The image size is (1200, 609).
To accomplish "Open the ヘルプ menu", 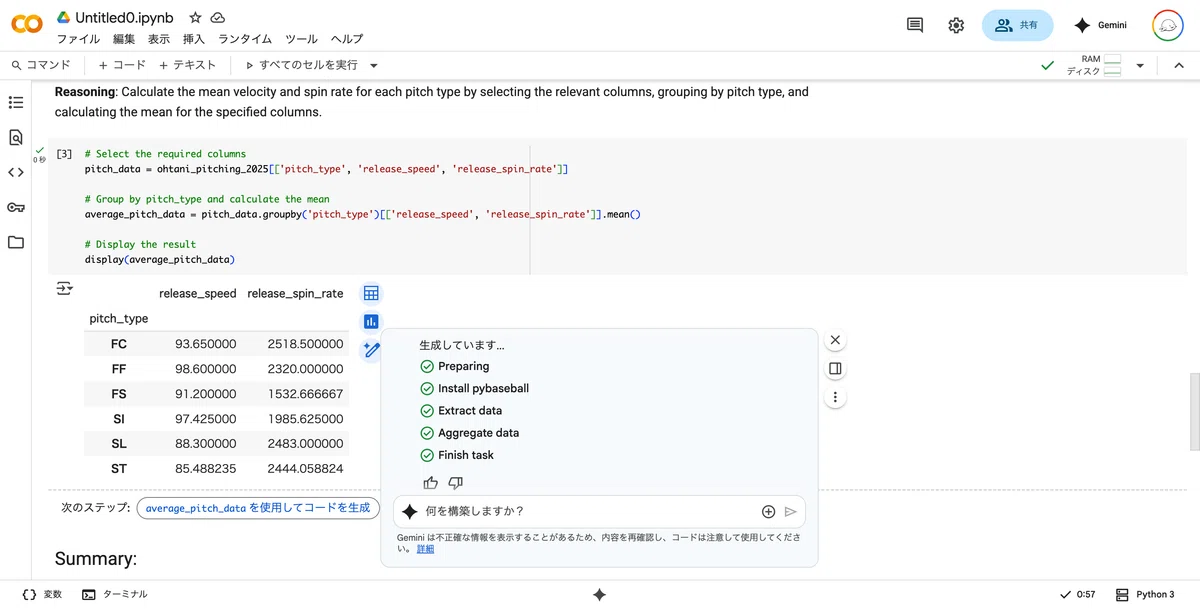I will [347, 39].
